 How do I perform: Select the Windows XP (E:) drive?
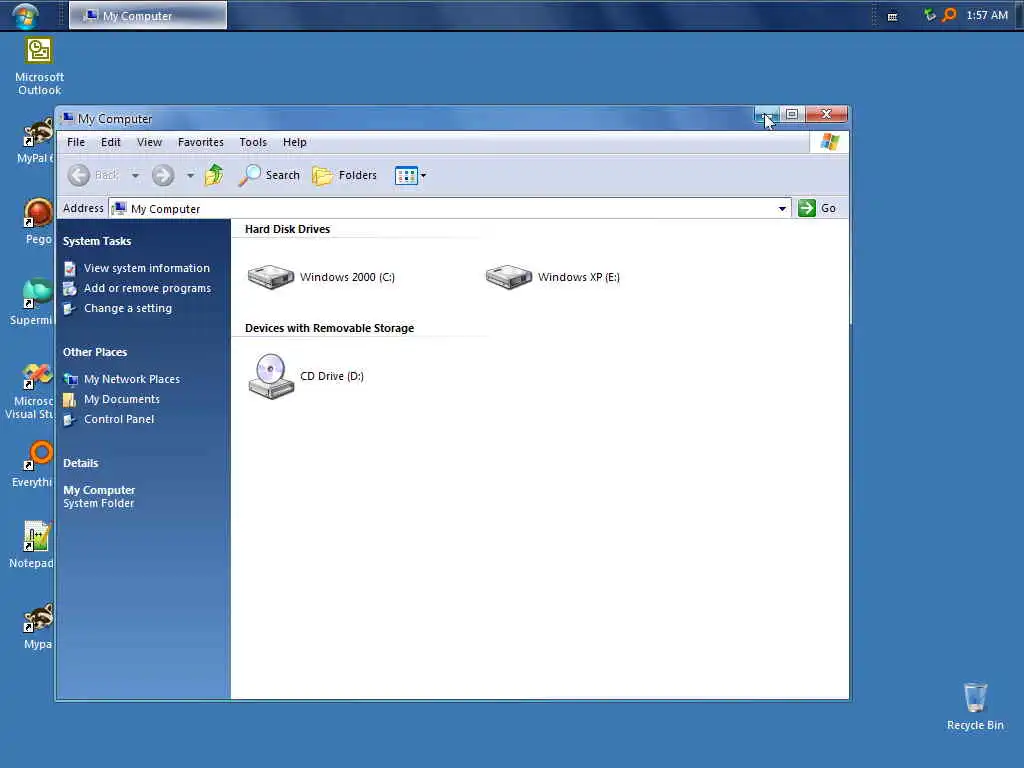click(552, 277)
